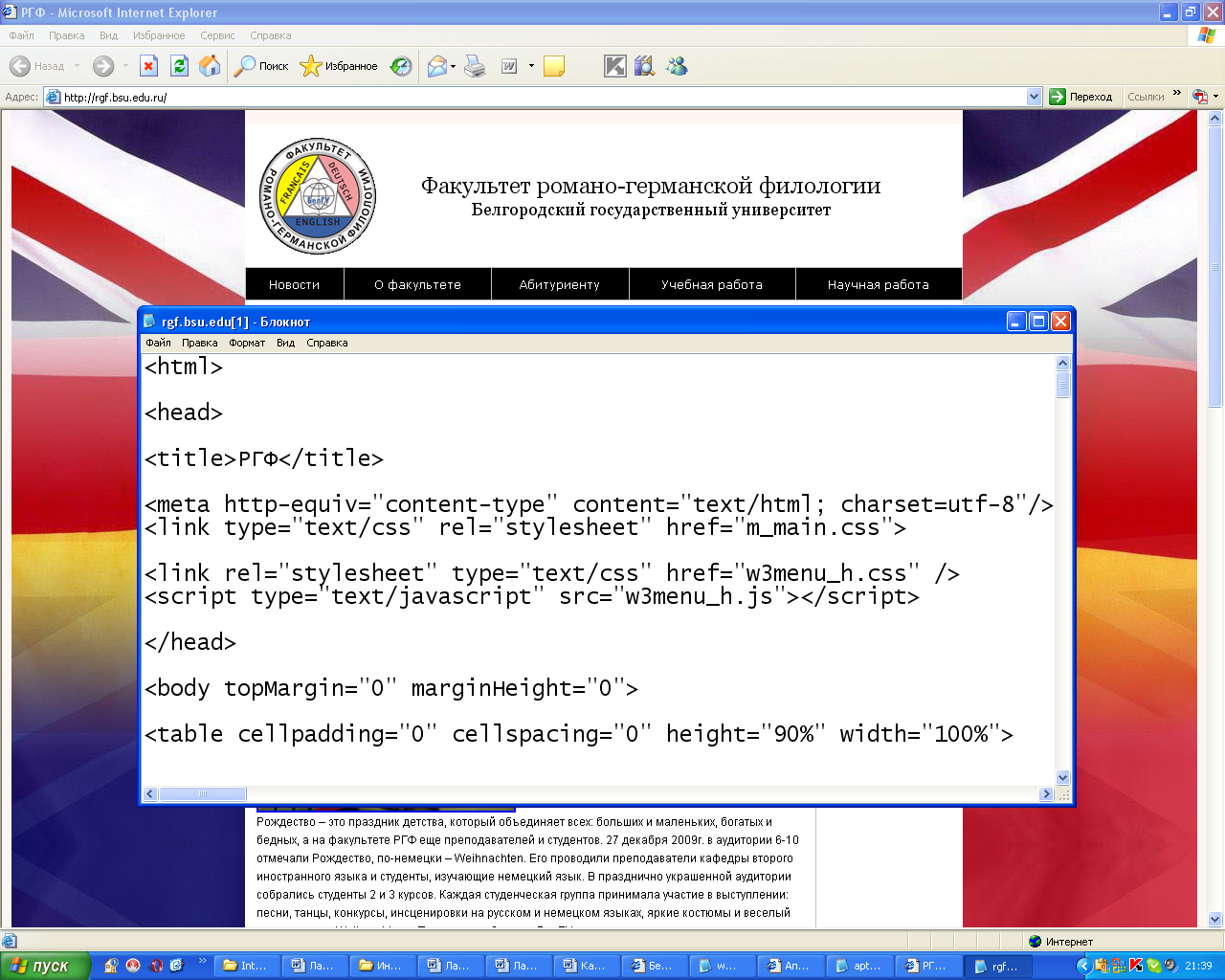Expand the Mail button dropdown arrow
Image resolution: width=1225 pixels, height=980 pixels.
[x=454, y=66]
